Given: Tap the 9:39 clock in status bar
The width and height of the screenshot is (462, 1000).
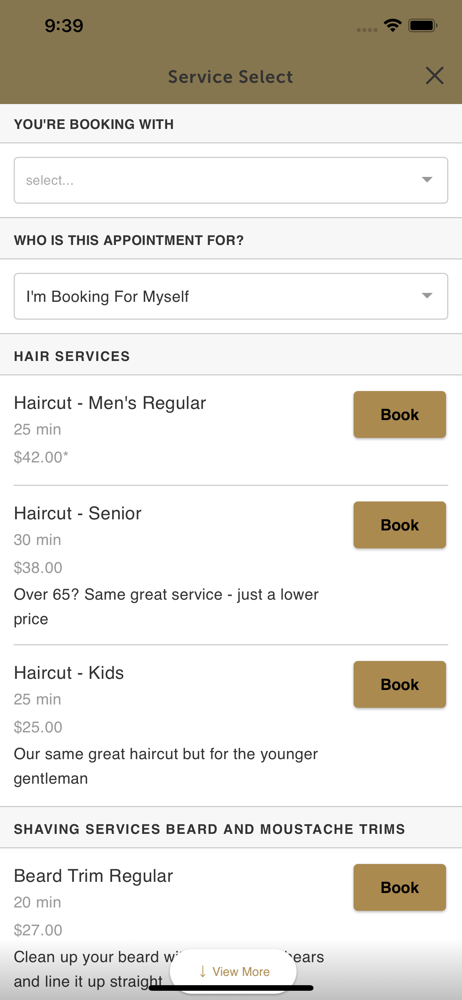Looking at the screenshot, I should 64,26.
